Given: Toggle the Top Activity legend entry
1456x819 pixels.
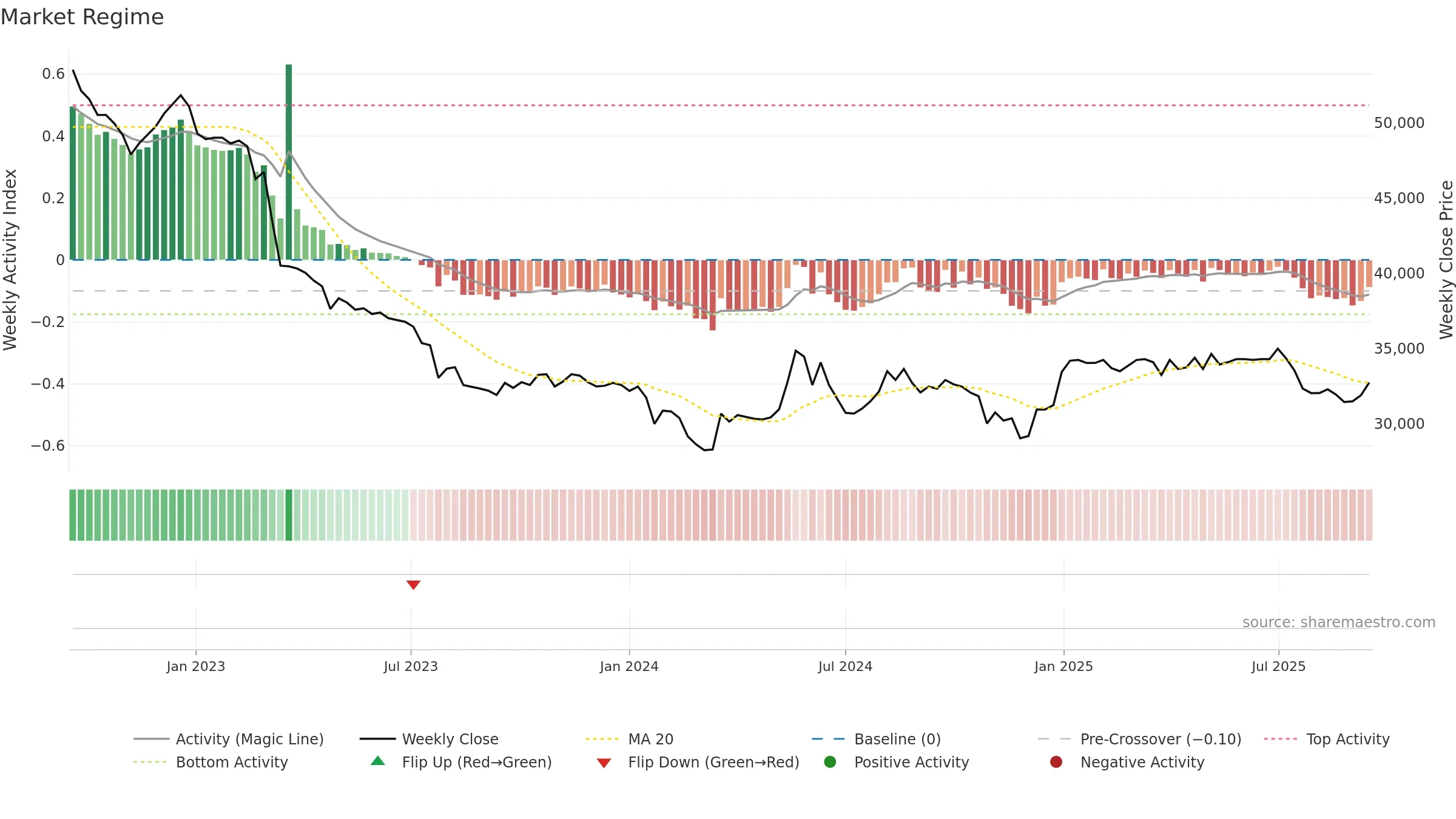Looking at the screenshot, I should point(1327,739).
